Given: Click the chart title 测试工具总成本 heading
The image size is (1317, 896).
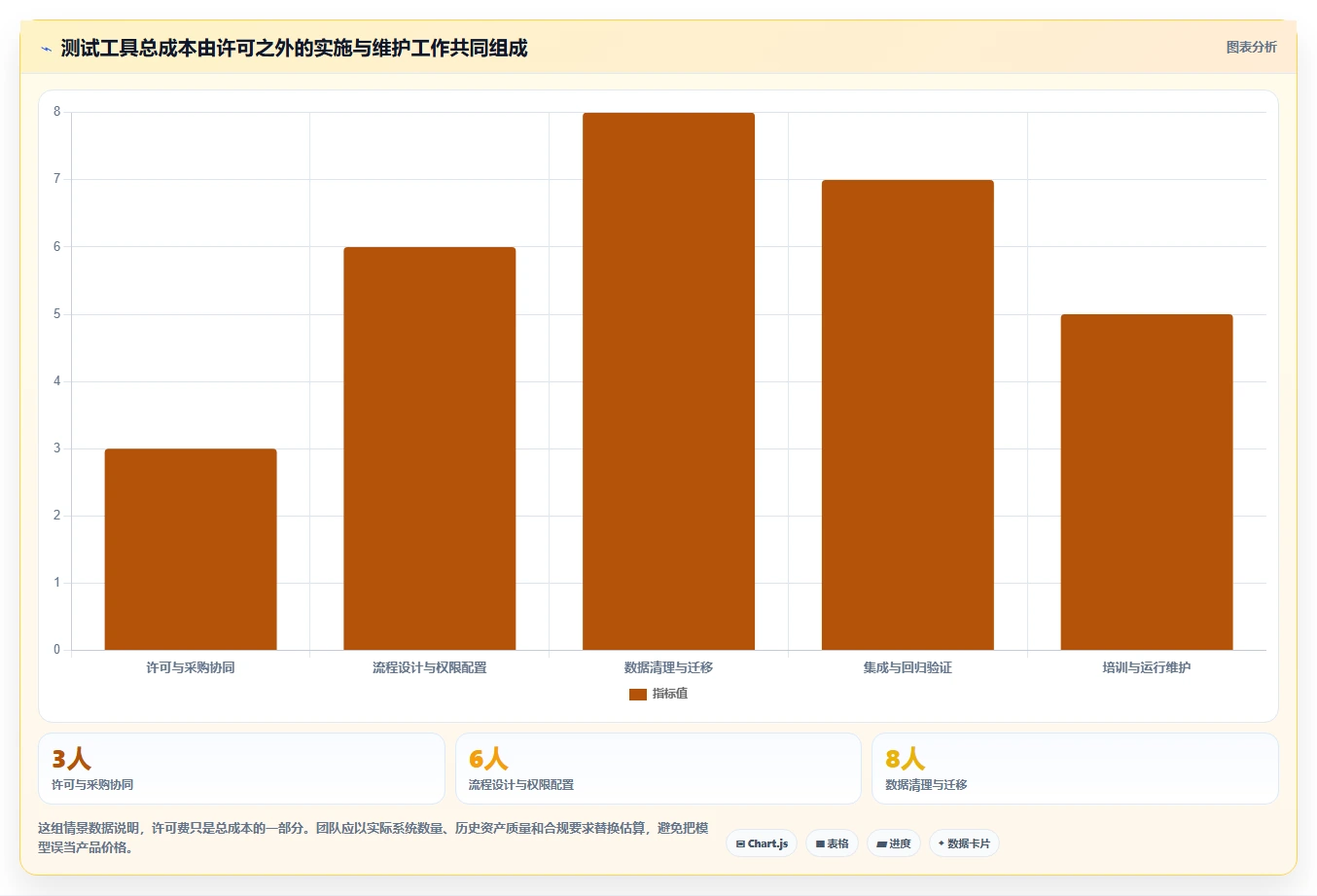Looking at the screenshot, I should pos(294,48).
